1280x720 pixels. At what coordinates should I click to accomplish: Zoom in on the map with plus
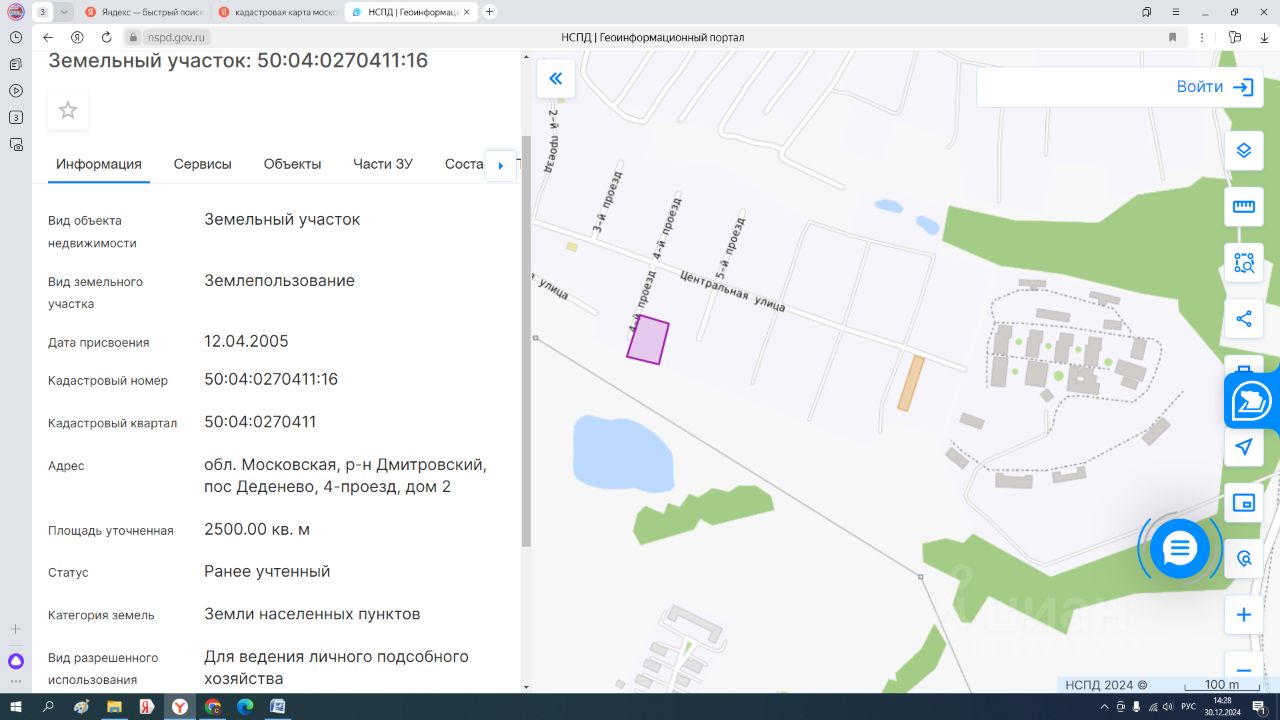(1244, 615)
